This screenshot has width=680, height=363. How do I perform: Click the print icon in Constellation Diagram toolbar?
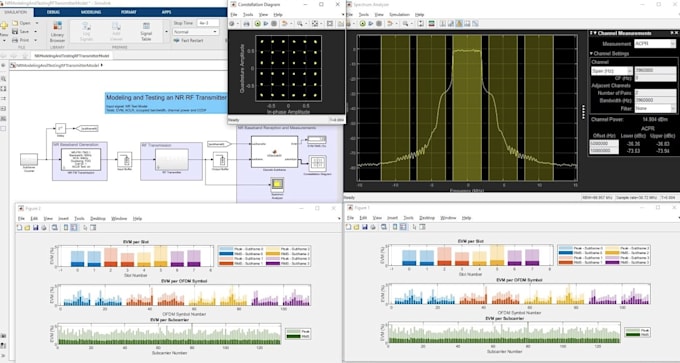tap(247, 23)
